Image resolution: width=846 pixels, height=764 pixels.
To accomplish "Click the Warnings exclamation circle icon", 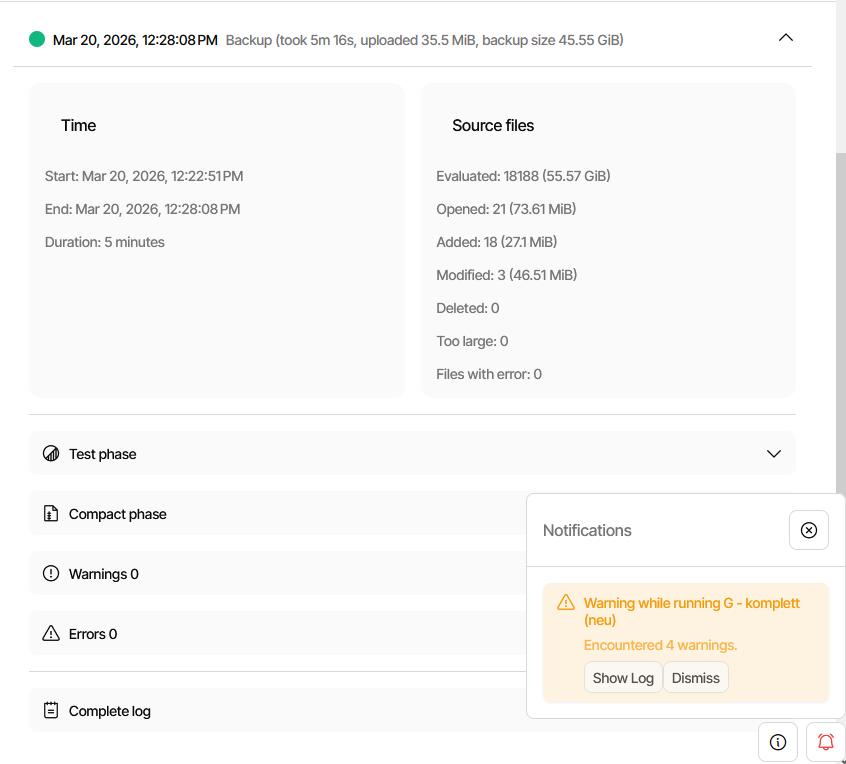I will click(x=51, y=574).
